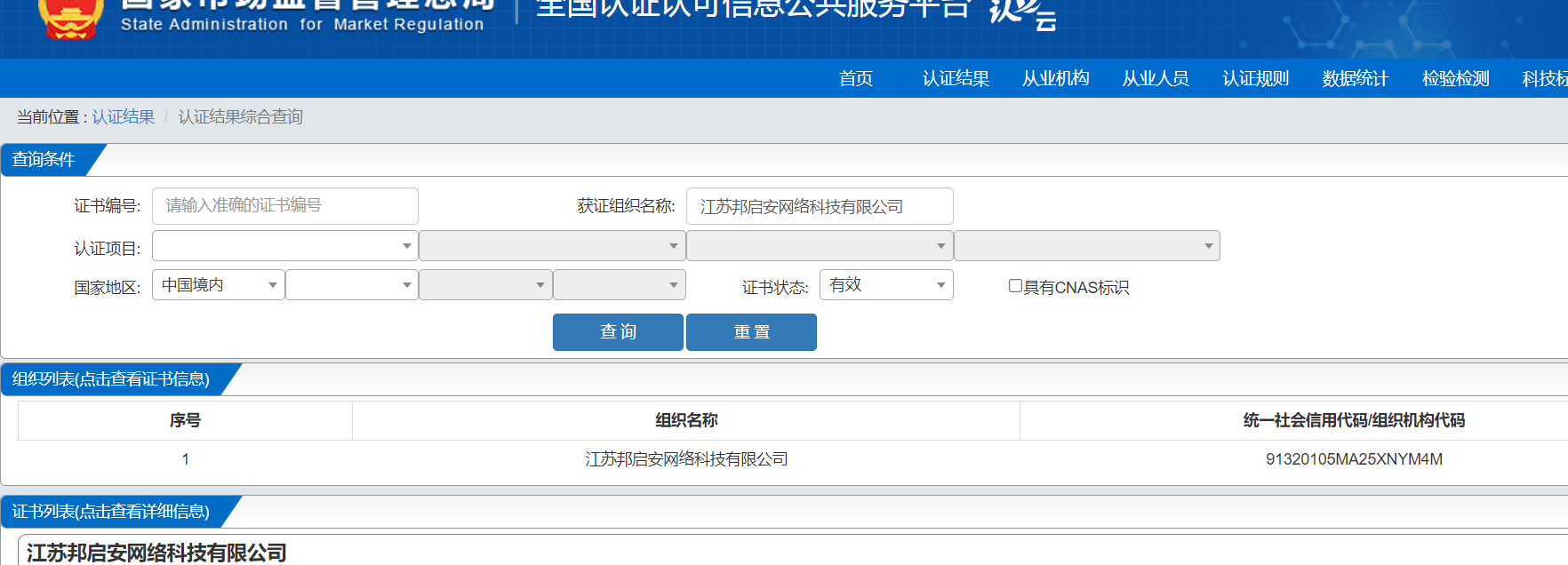Click the 组织列表 section header

point(111,379)
